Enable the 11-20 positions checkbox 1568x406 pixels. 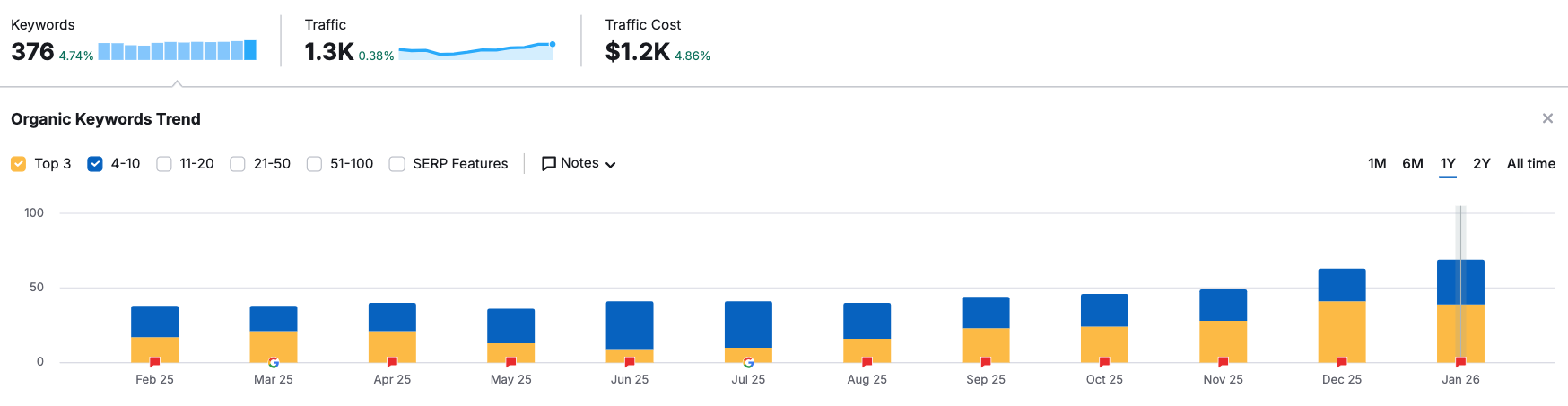tap(164, 164)
